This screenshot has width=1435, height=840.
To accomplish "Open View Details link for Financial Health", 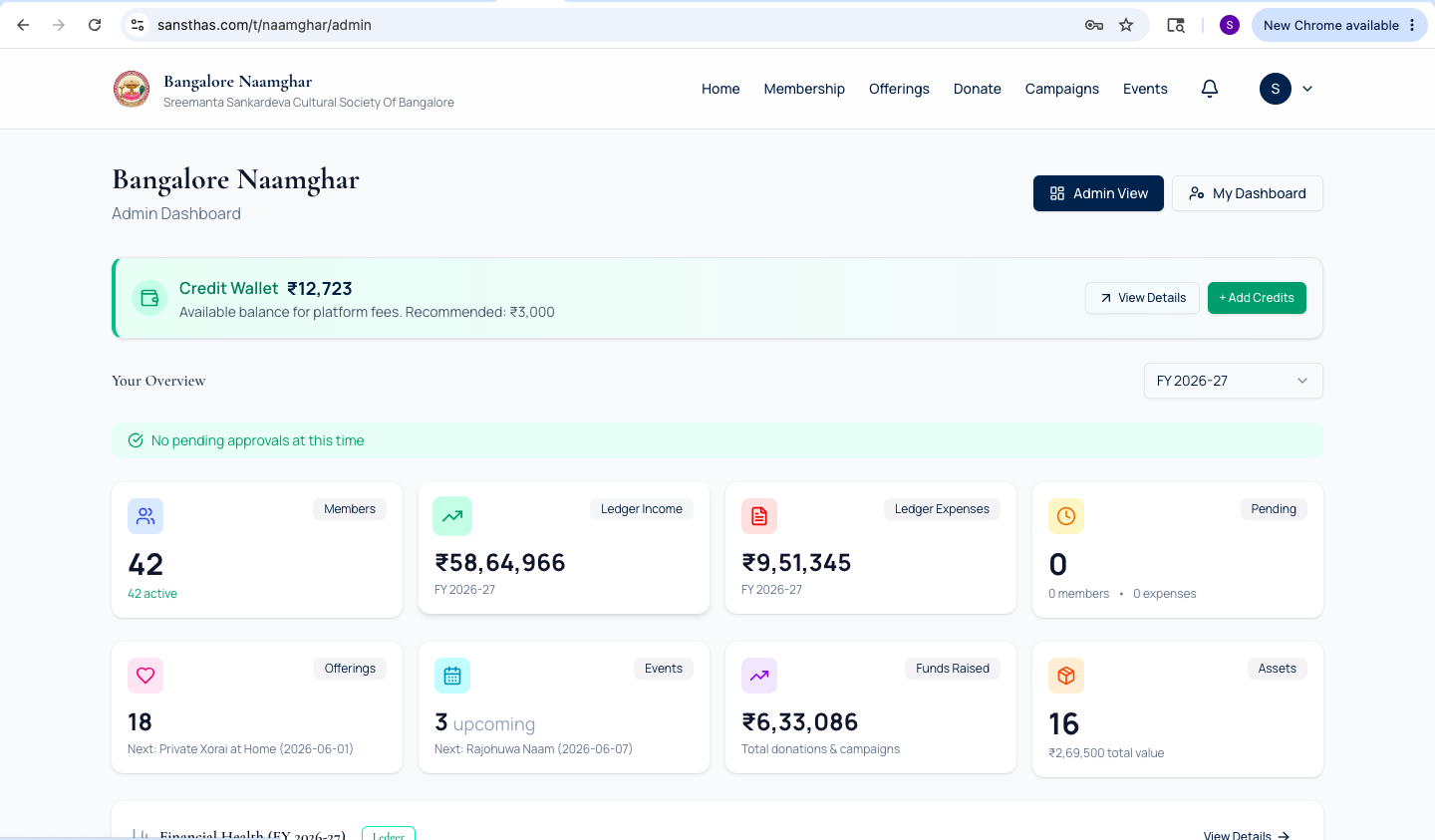I will (1247, 835).
